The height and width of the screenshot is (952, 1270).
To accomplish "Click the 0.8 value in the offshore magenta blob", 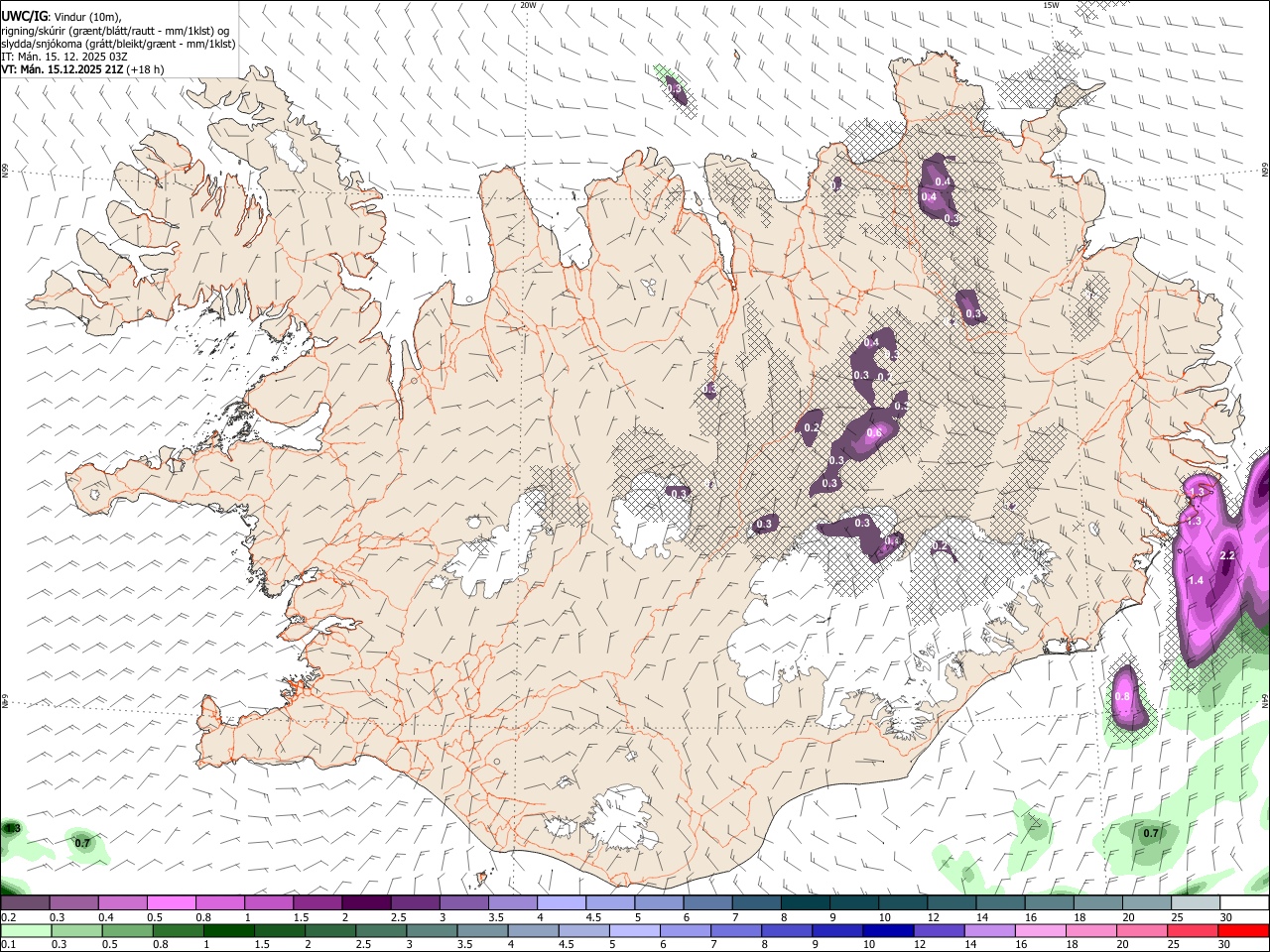I will 1122,696.
